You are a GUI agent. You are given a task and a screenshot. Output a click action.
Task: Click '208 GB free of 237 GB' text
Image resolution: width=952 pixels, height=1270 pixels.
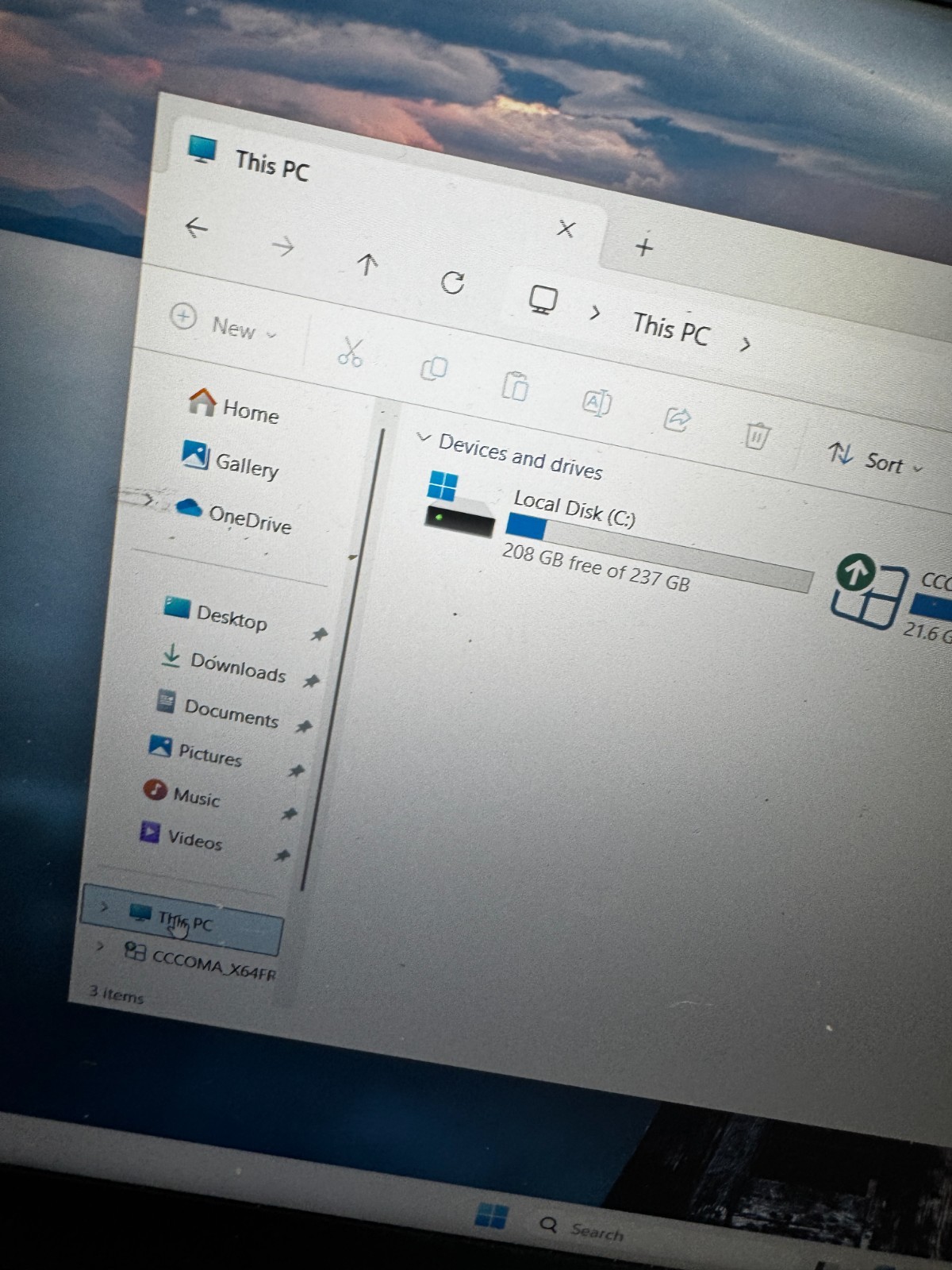coord(596,567)
